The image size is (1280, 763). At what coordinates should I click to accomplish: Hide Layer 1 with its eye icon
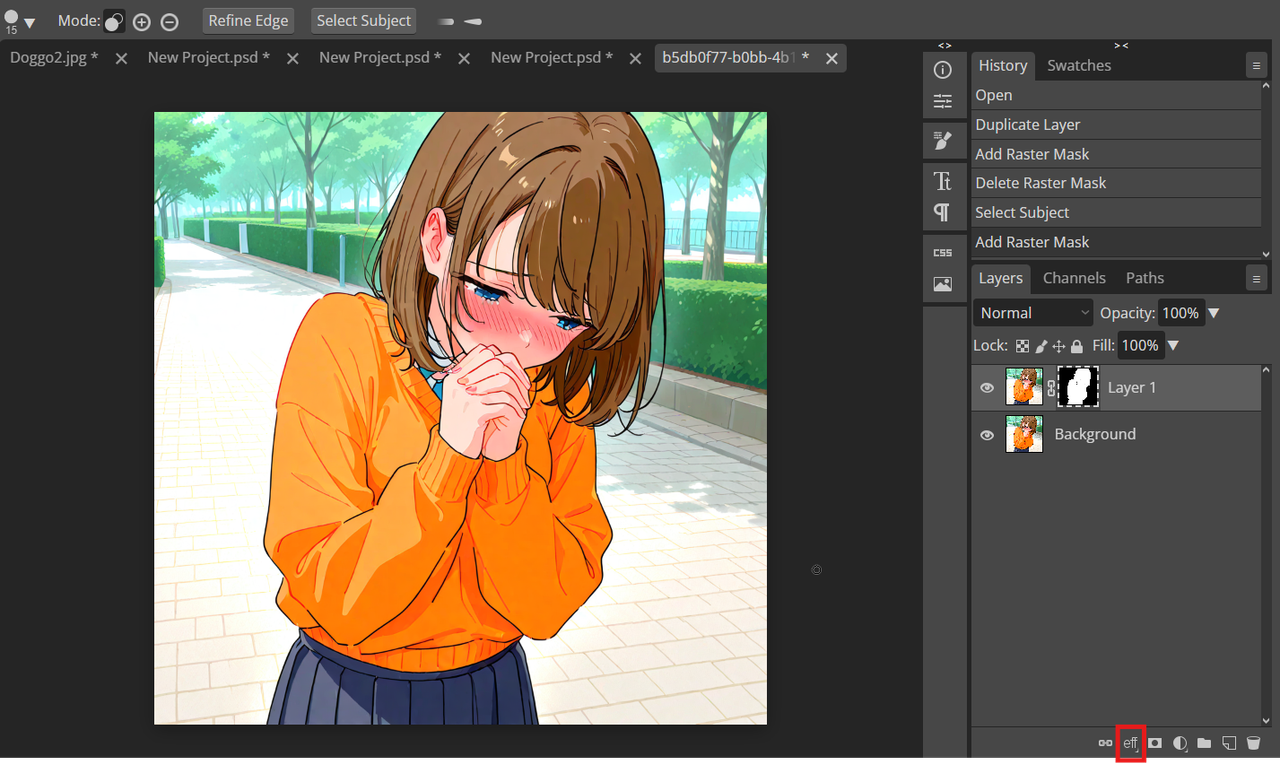(987, 388)
